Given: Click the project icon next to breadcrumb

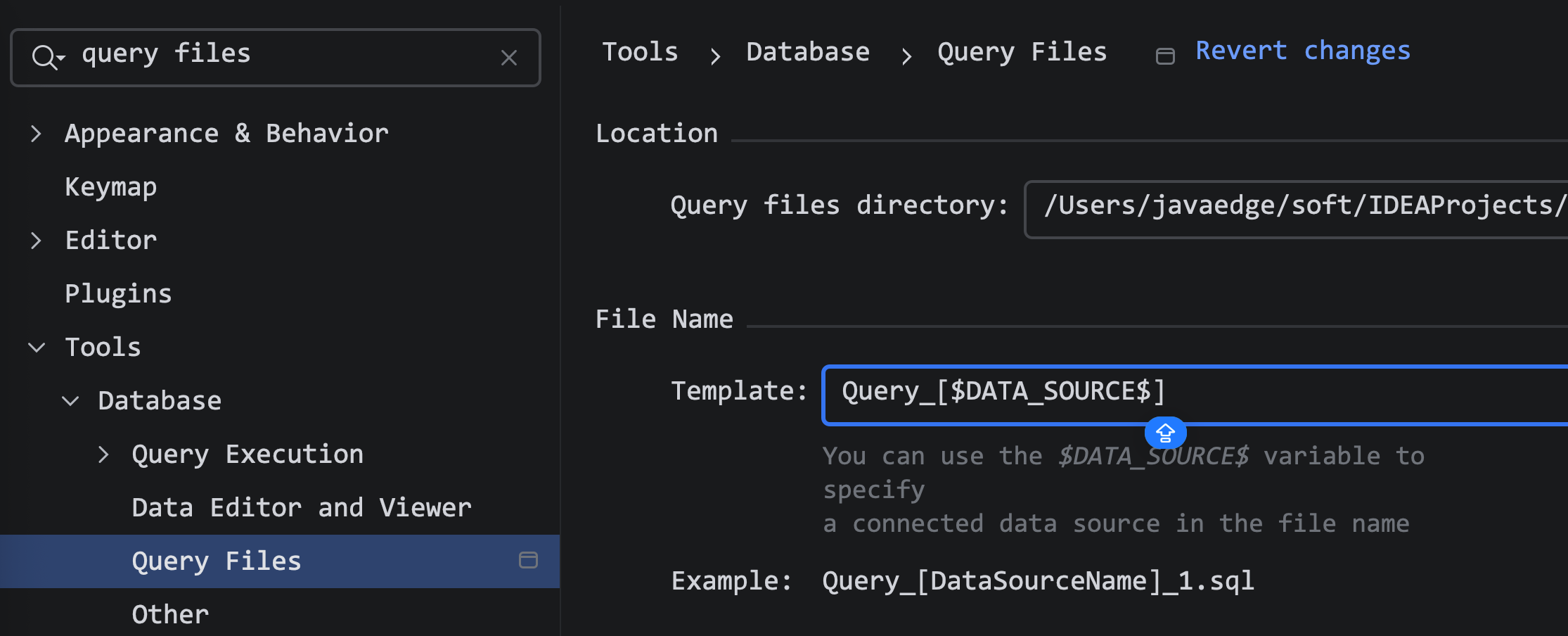Looking at the screenshot, I should tap(1165, 56).
